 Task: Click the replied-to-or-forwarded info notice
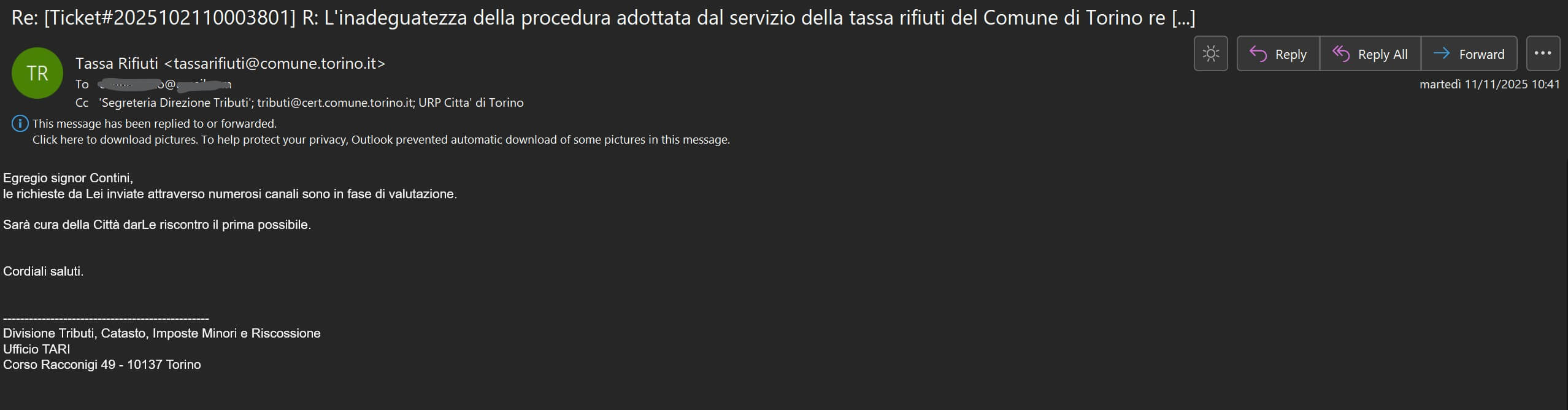(155, 124)
